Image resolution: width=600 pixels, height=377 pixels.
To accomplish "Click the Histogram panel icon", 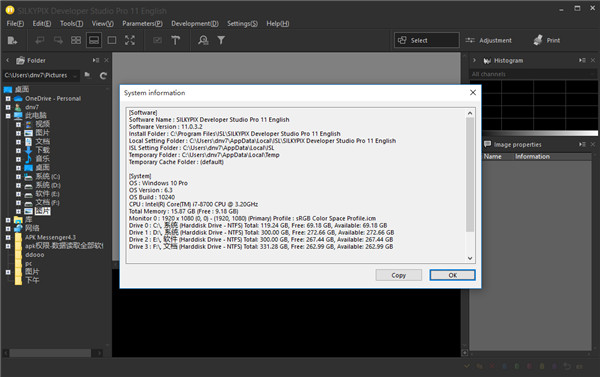I will pyautogui.click(x=487, y=61).
